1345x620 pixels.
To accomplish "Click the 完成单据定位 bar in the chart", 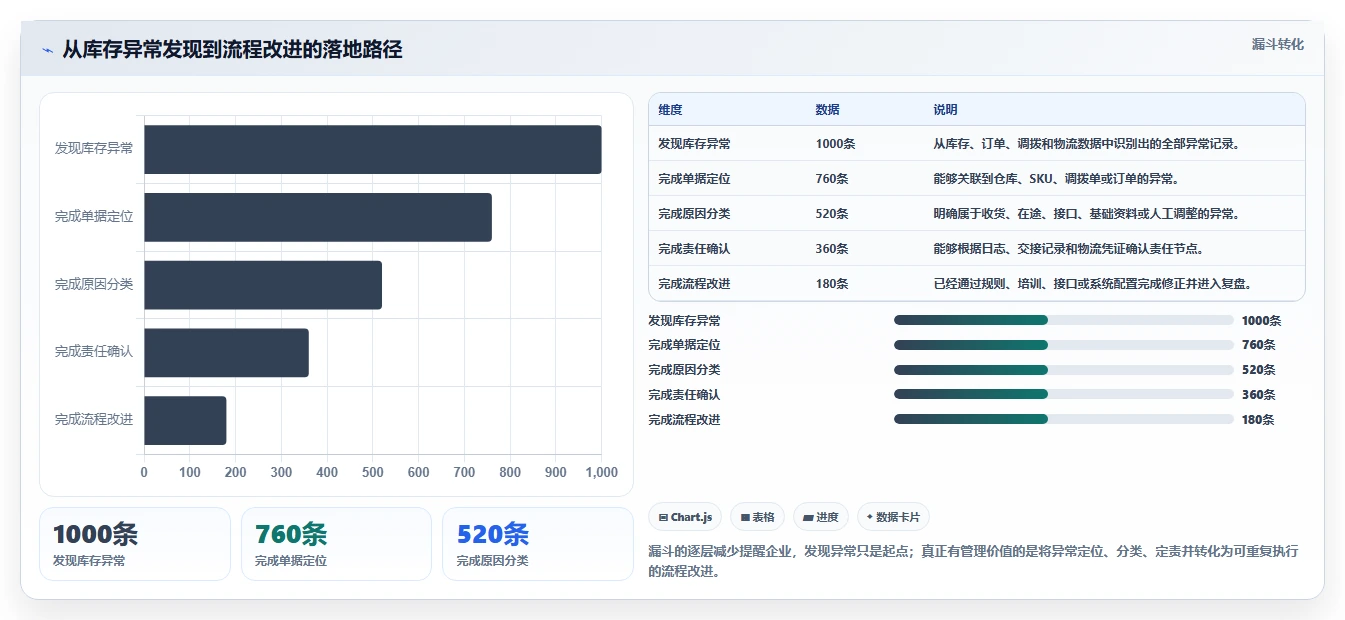I will tap(318, 217).
